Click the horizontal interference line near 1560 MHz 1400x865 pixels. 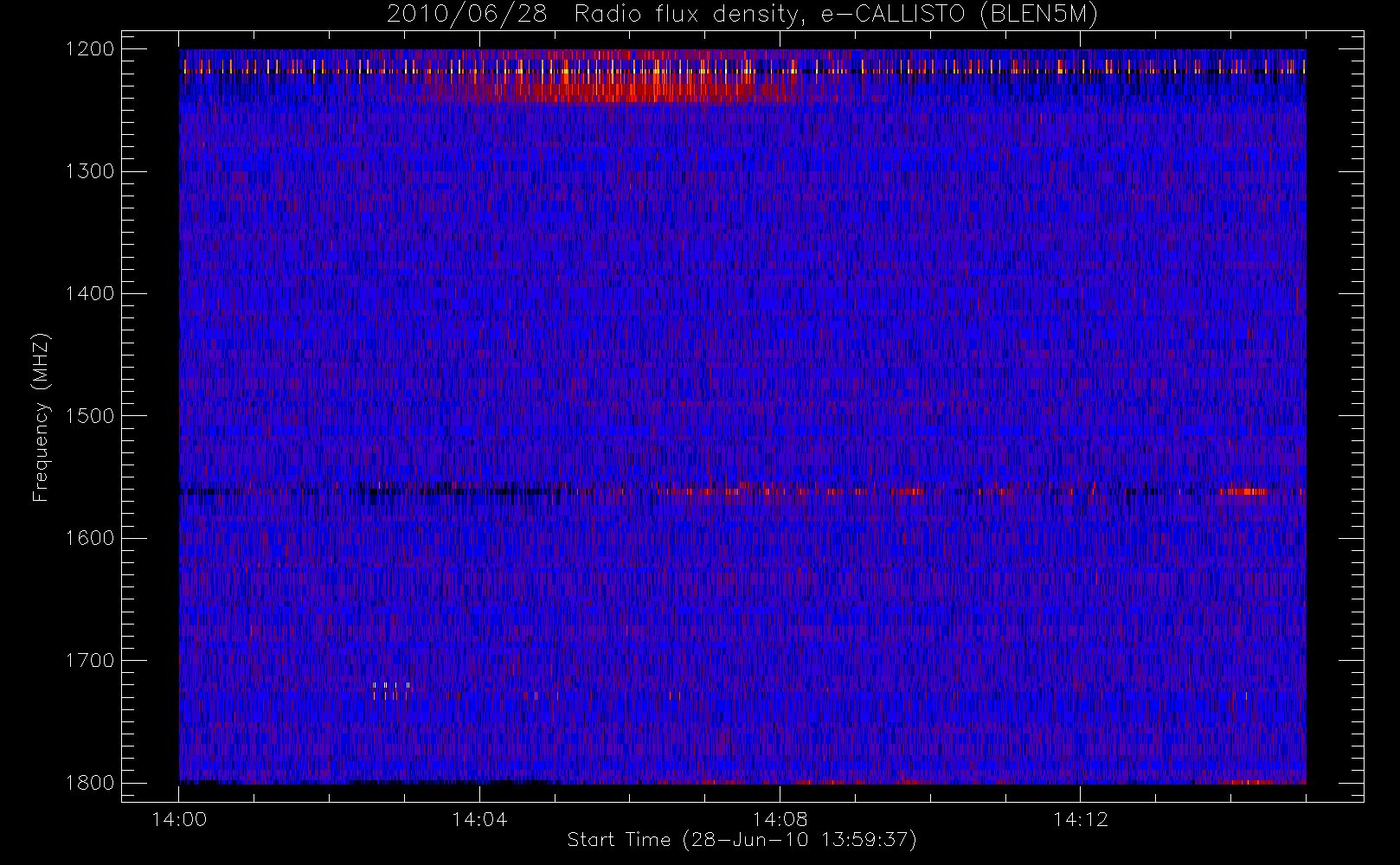742,491
